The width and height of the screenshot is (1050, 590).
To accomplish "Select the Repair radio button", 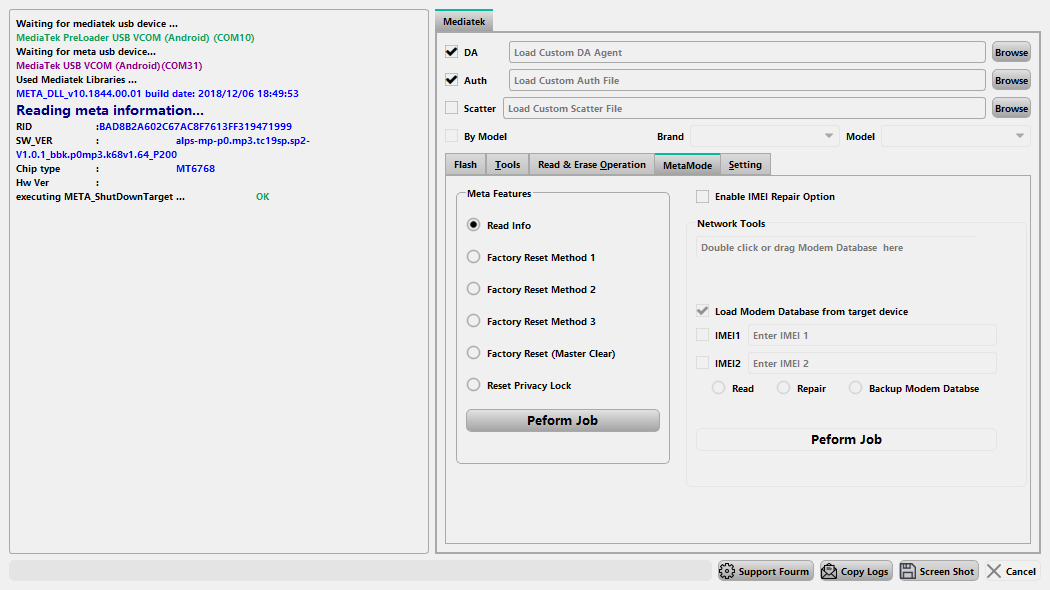I will point(783,388).
